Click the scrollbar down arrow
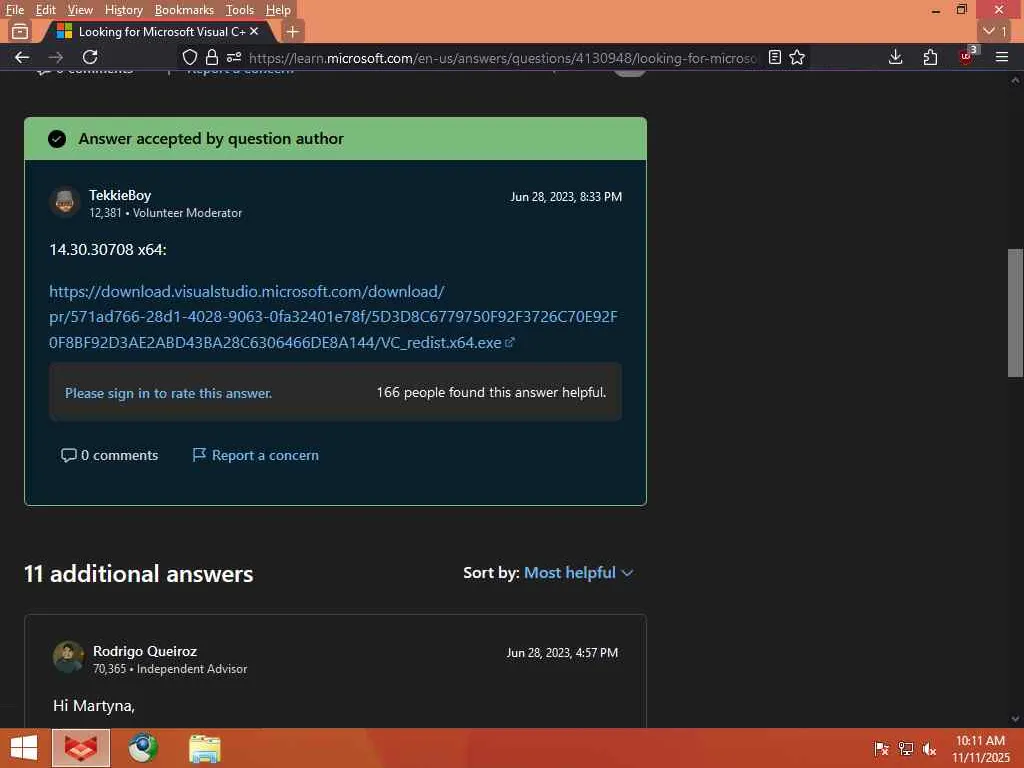Viewport: 1024px width, 768px height. pos(1015,719)
